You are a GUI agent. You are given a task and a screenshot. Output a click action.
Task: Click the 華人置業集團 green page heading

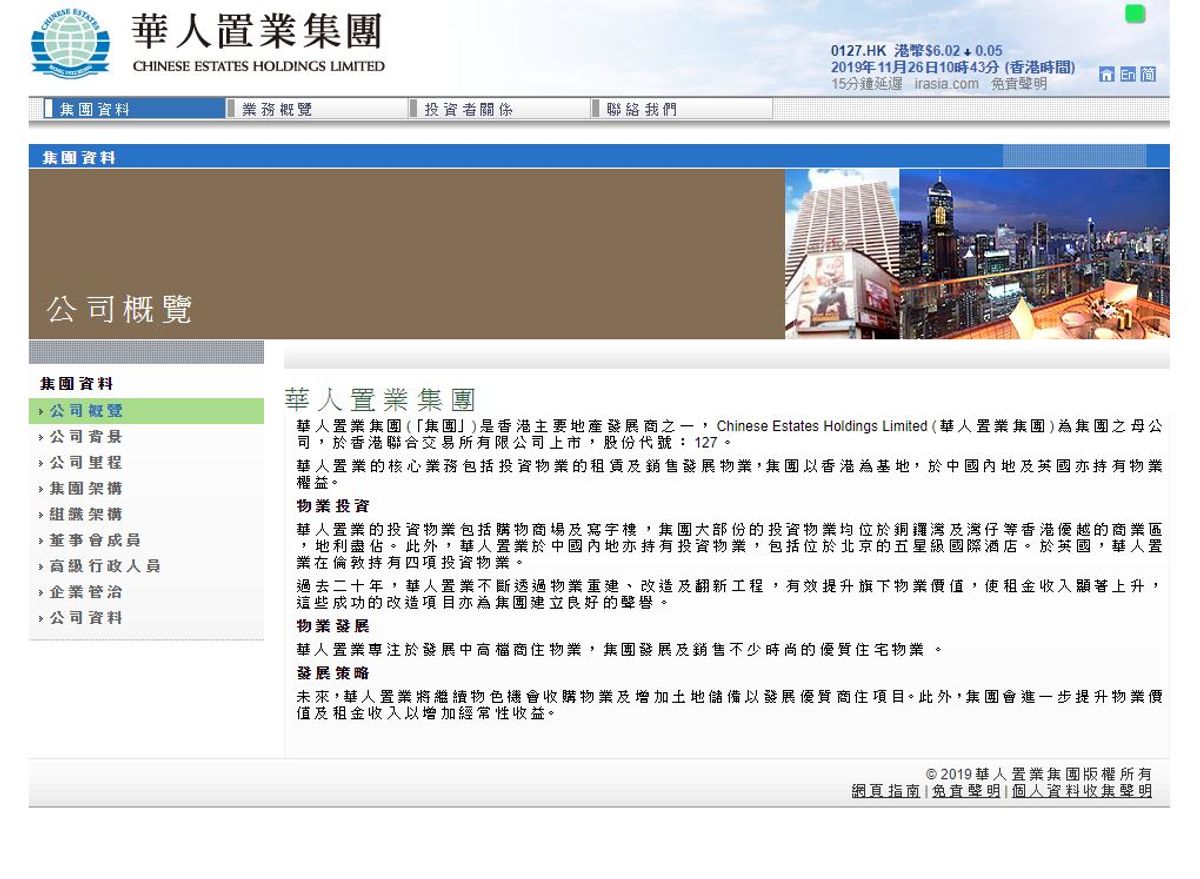tap(380, 400)
